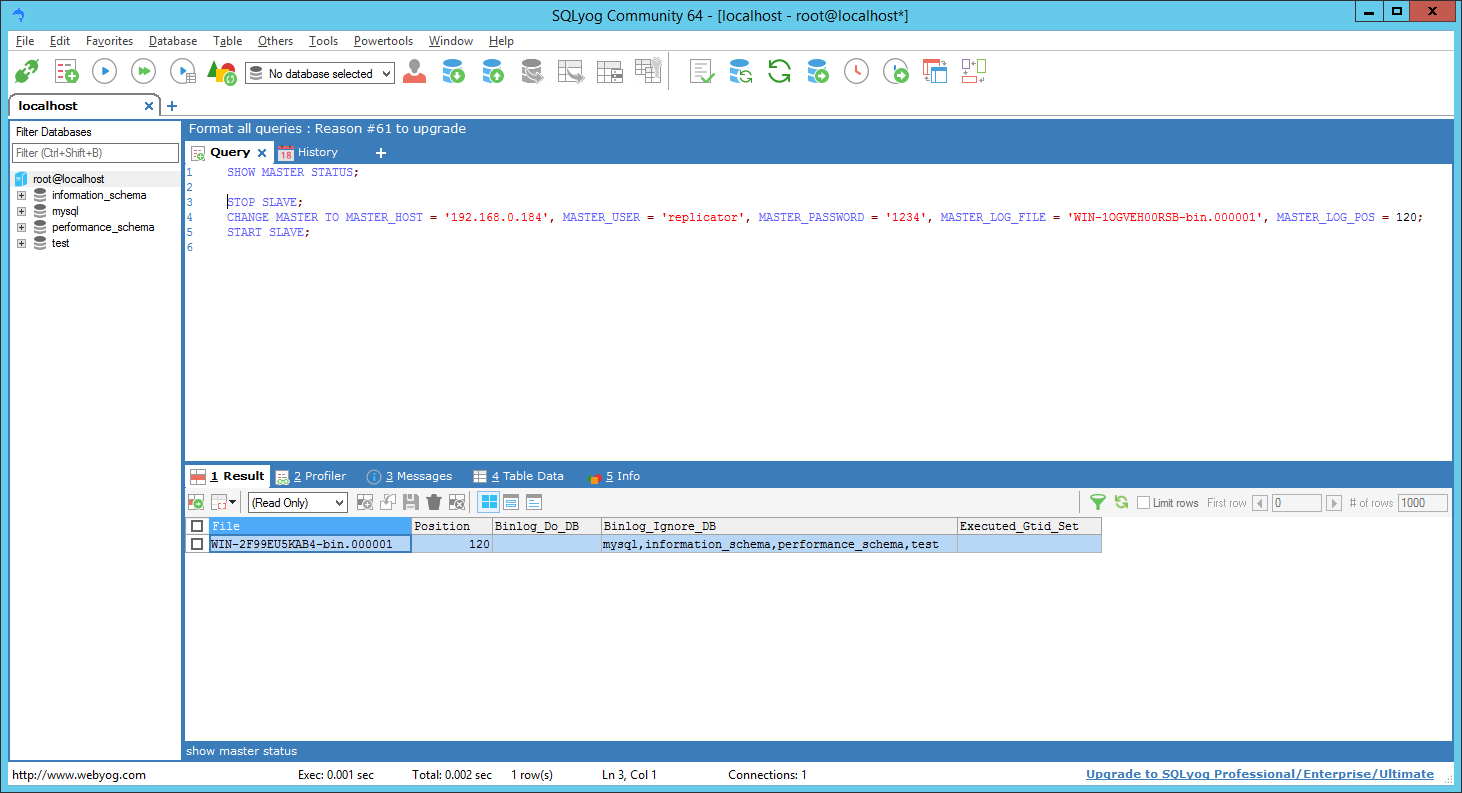1462x793 pixels.
Task: Expand the performance_schema database node
Action: 21,227
